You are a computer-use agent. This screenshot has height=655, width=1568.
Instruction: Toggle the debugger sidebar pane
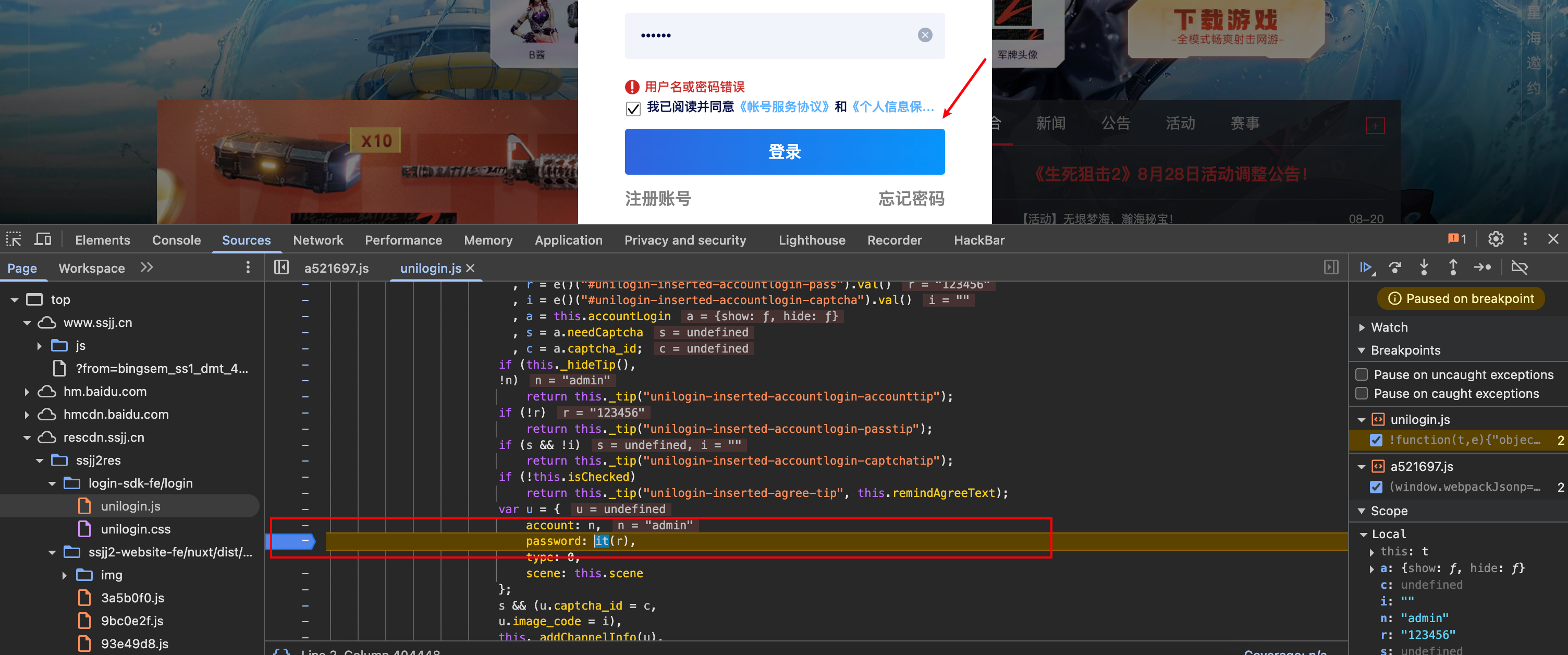(1331, 267)
